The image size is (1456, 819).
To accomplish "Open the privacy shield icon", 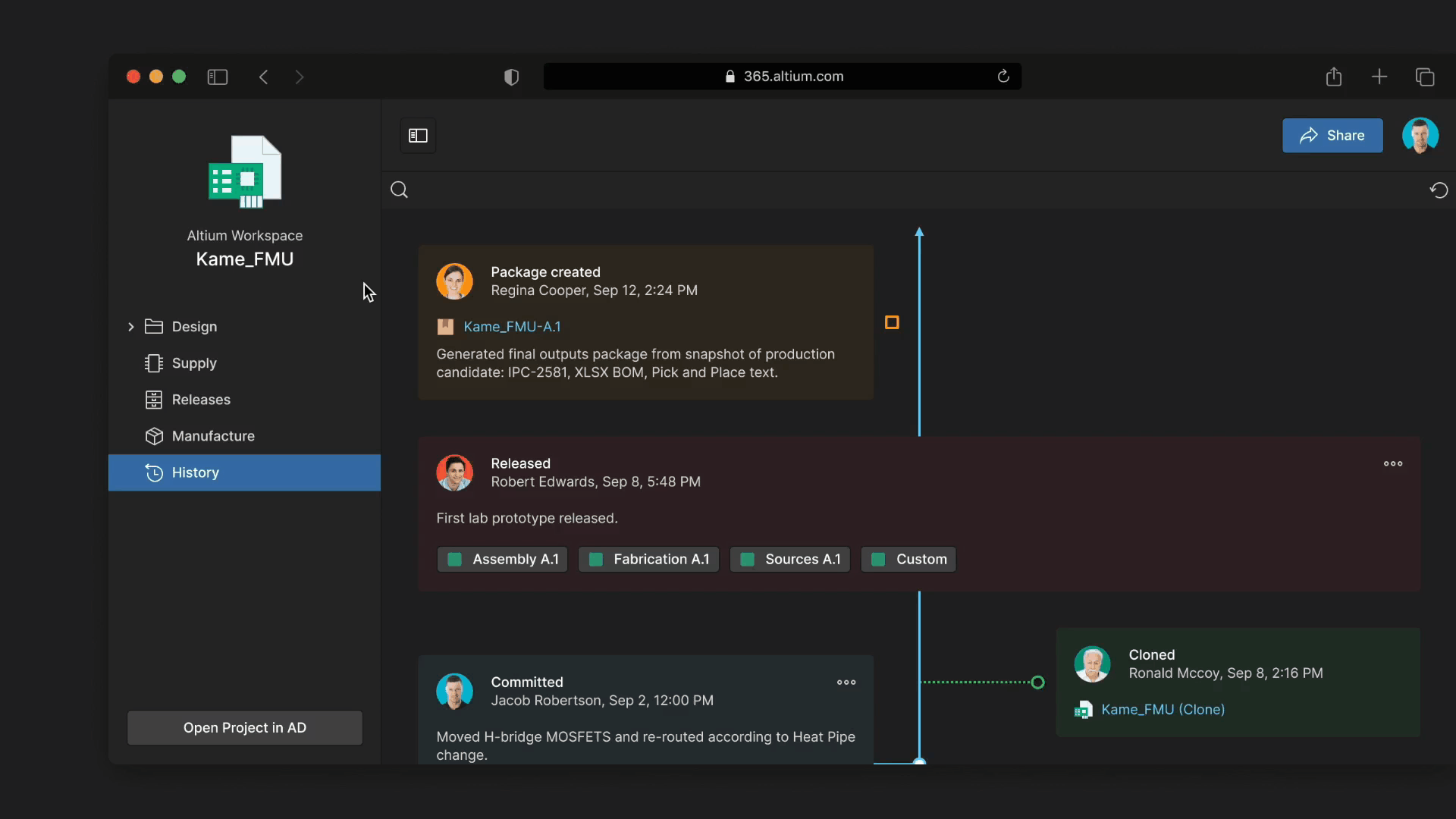I will 512,77.
